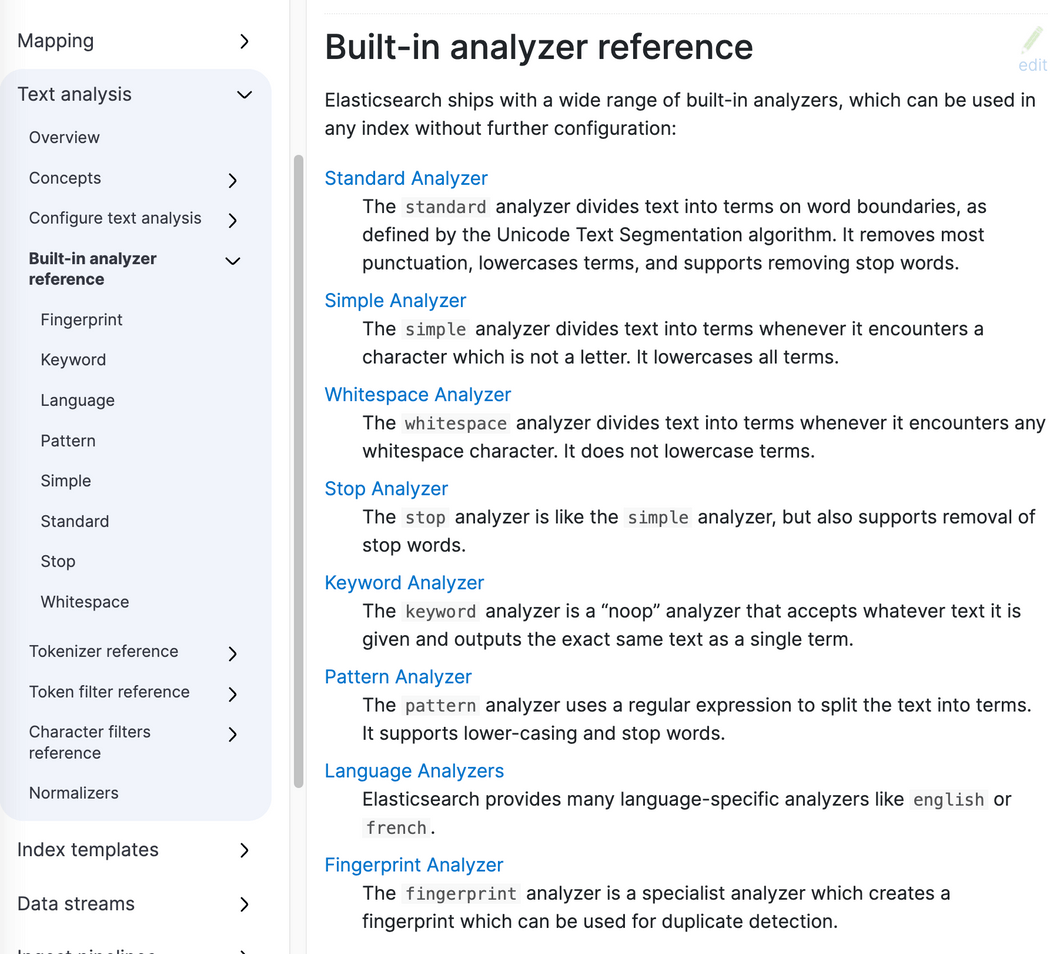Expand the Mapping section chevron
Image resolution: width=1050 pixels, height=954 pixels.
[x=245, y=41]
